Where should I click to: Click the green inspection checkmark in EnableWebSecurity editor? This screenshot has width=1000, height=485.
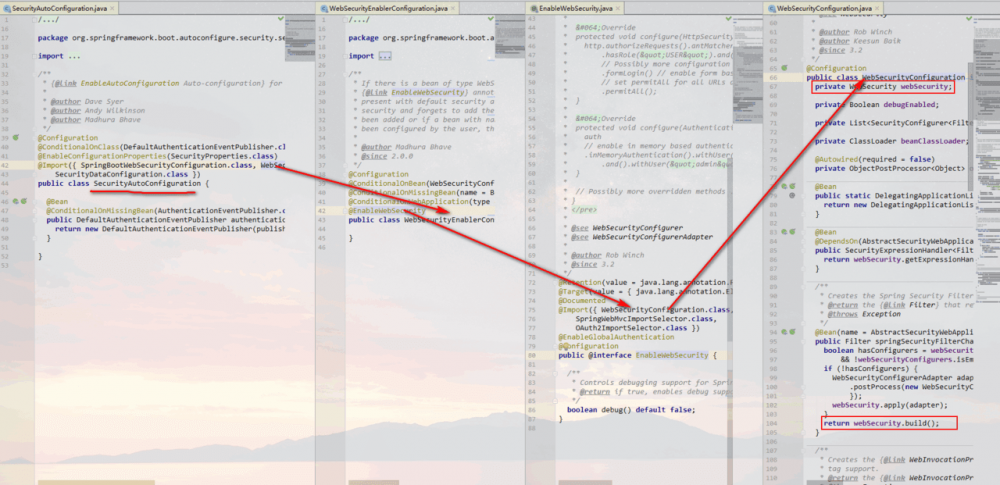click(728, 20)
